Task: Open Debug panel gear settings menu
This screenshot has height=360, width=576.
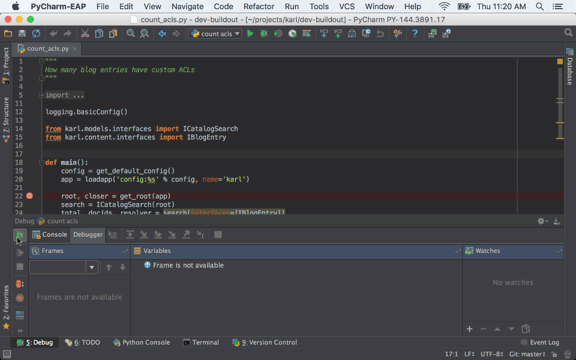Action: click(542, 221)
